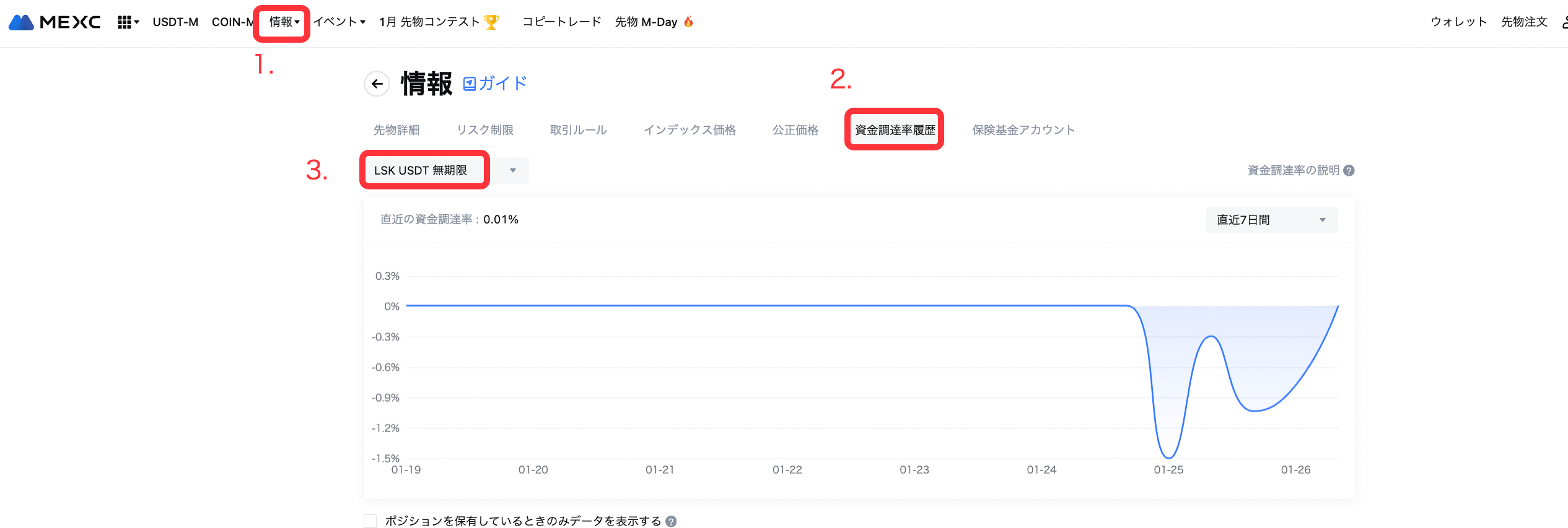Open the ウォレット link
This screenshot has width=1568, height=528.
1458,22
